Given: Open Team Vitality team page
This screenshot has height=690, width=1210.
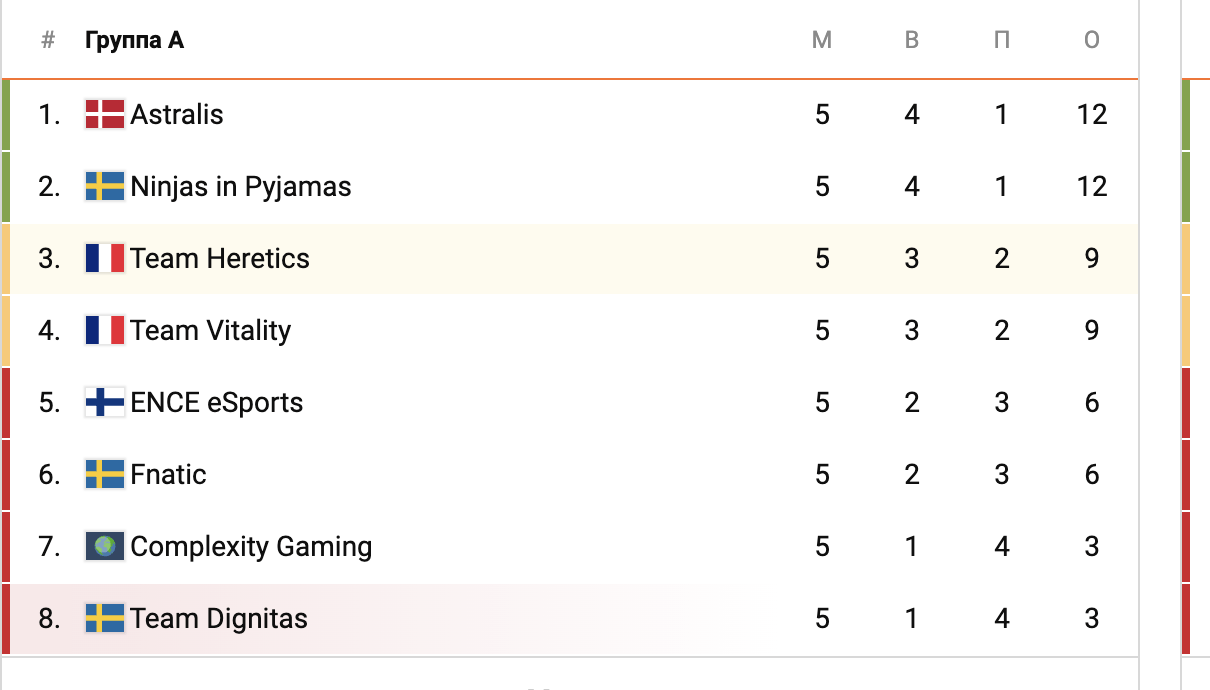Looking at the screenshot, I should click(211, 330).
